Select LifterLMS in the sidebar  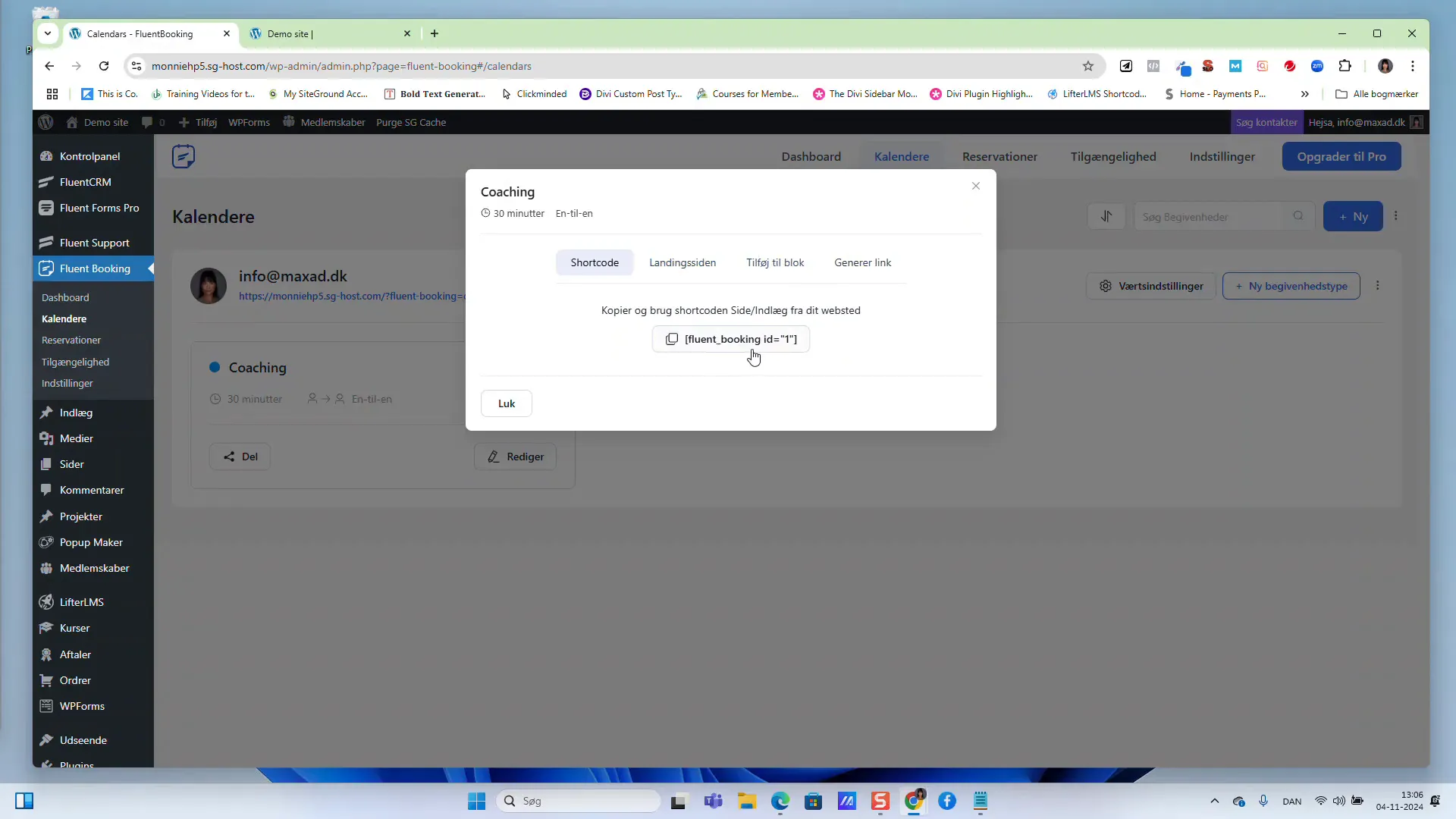coord(81,601)
